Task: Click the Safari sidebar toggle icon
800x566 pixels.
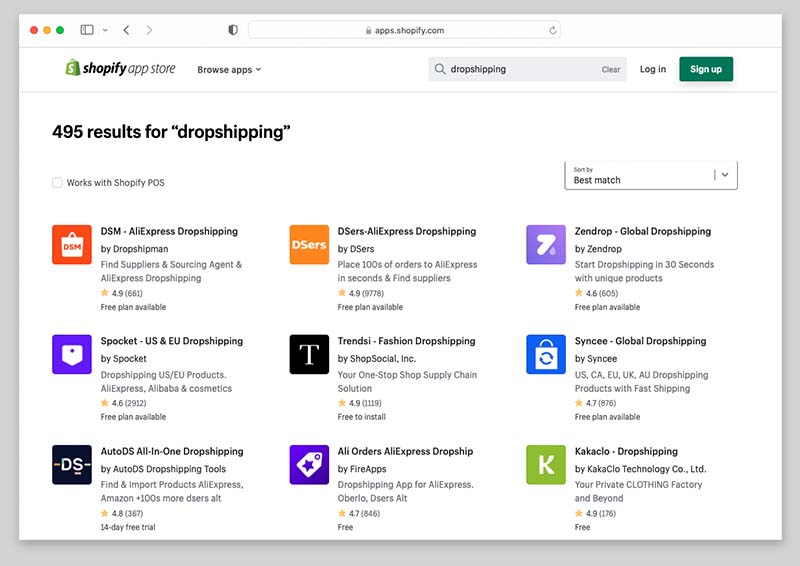Action: [x=87, y=30]
